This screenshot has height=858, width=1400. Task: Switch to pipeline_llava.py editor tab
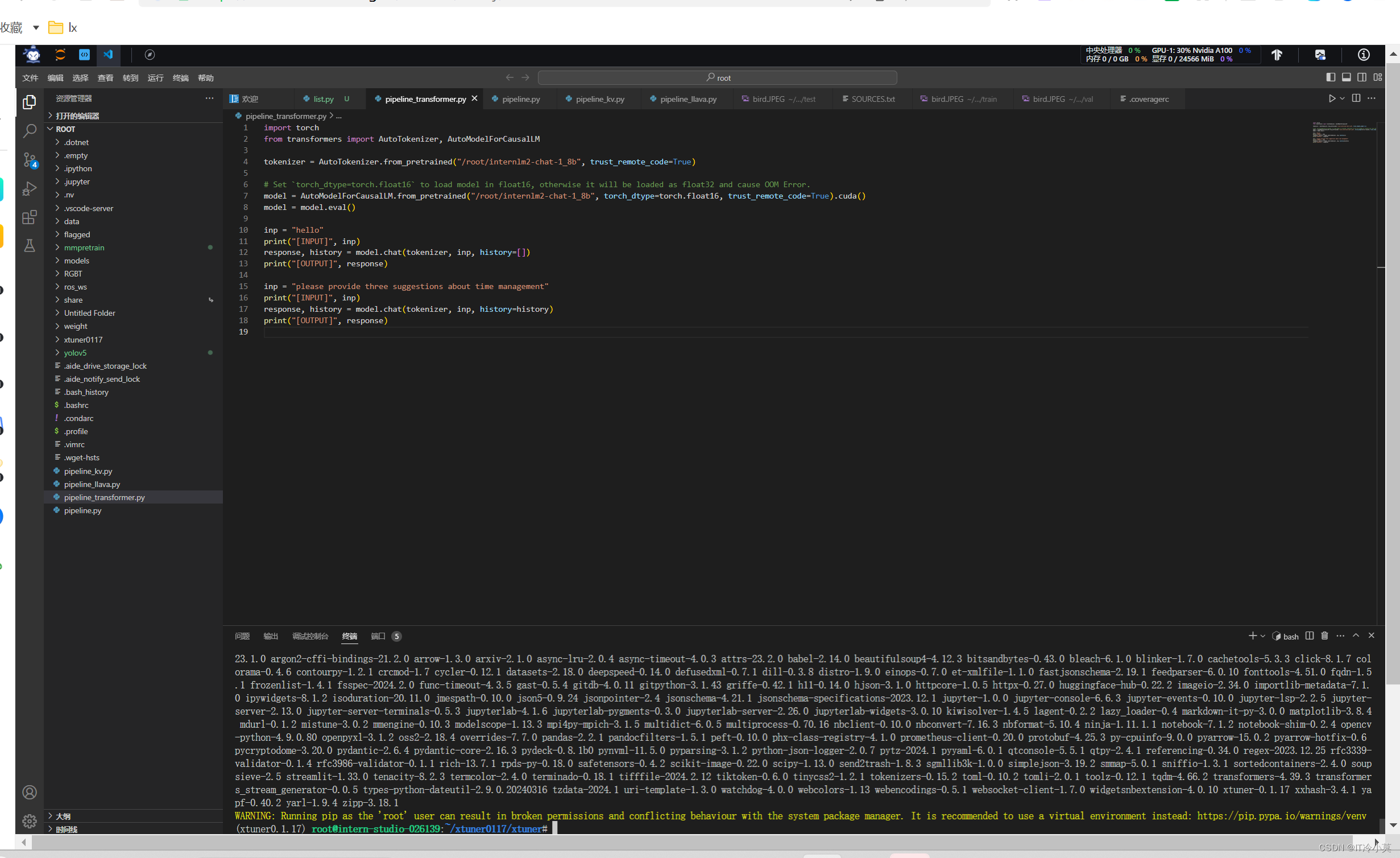[x=688, y=99]
